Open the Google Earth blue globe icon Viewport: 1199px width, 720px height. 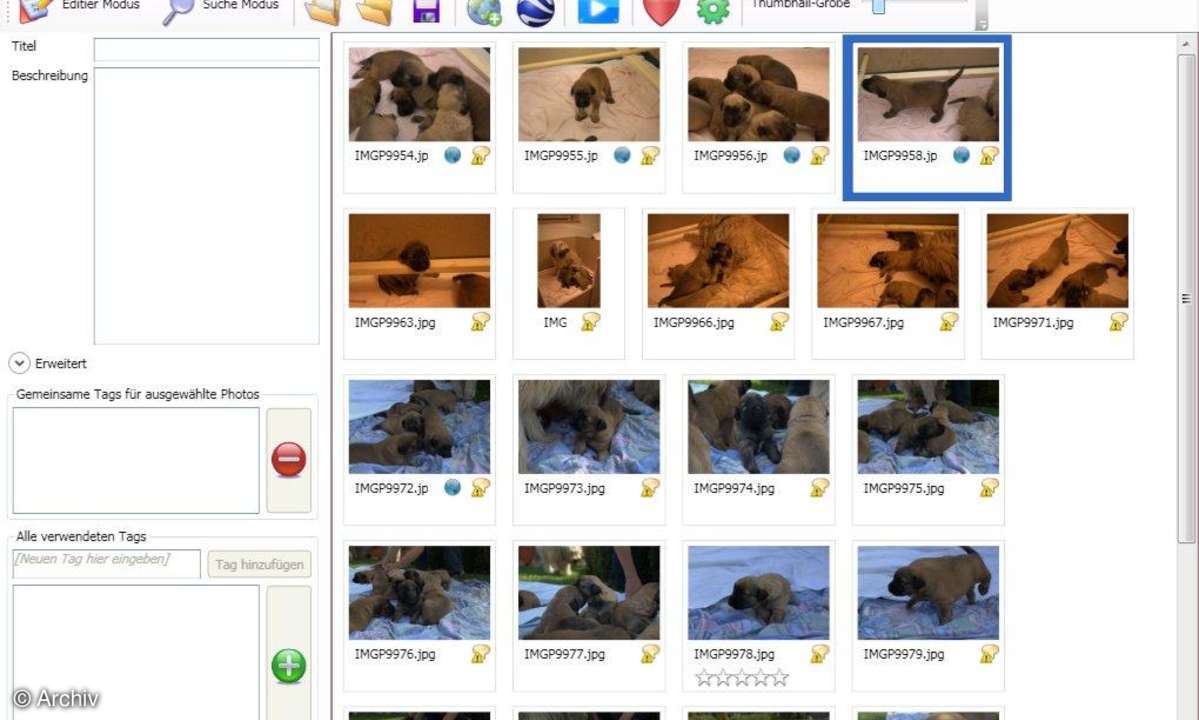[x=535, y=11]
